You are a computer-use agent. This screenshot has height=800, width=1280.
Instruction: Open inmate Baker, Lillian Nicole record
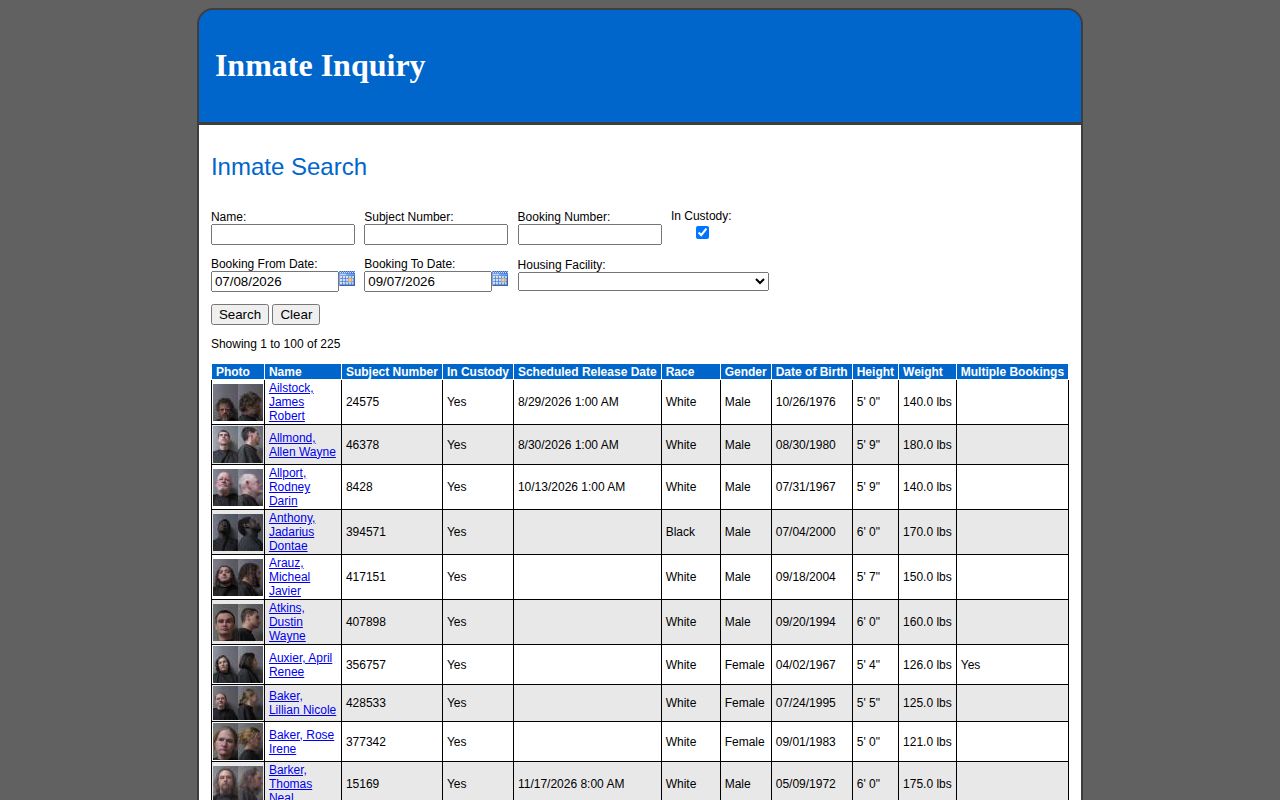(x=302, y=703)
